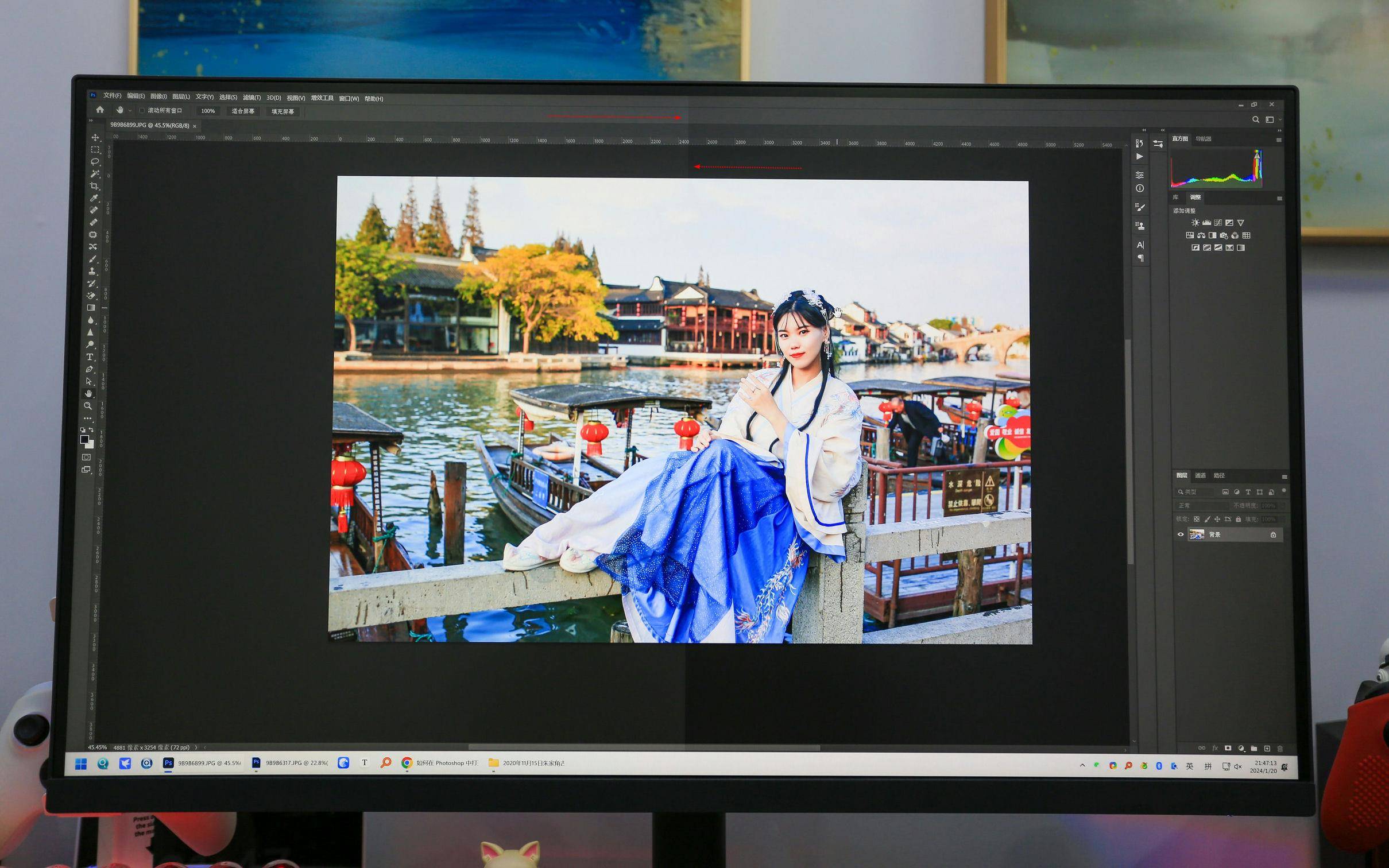Select the Zoom magnifier tool
This screenshot has width=1389, height=868.
(88, 406)
